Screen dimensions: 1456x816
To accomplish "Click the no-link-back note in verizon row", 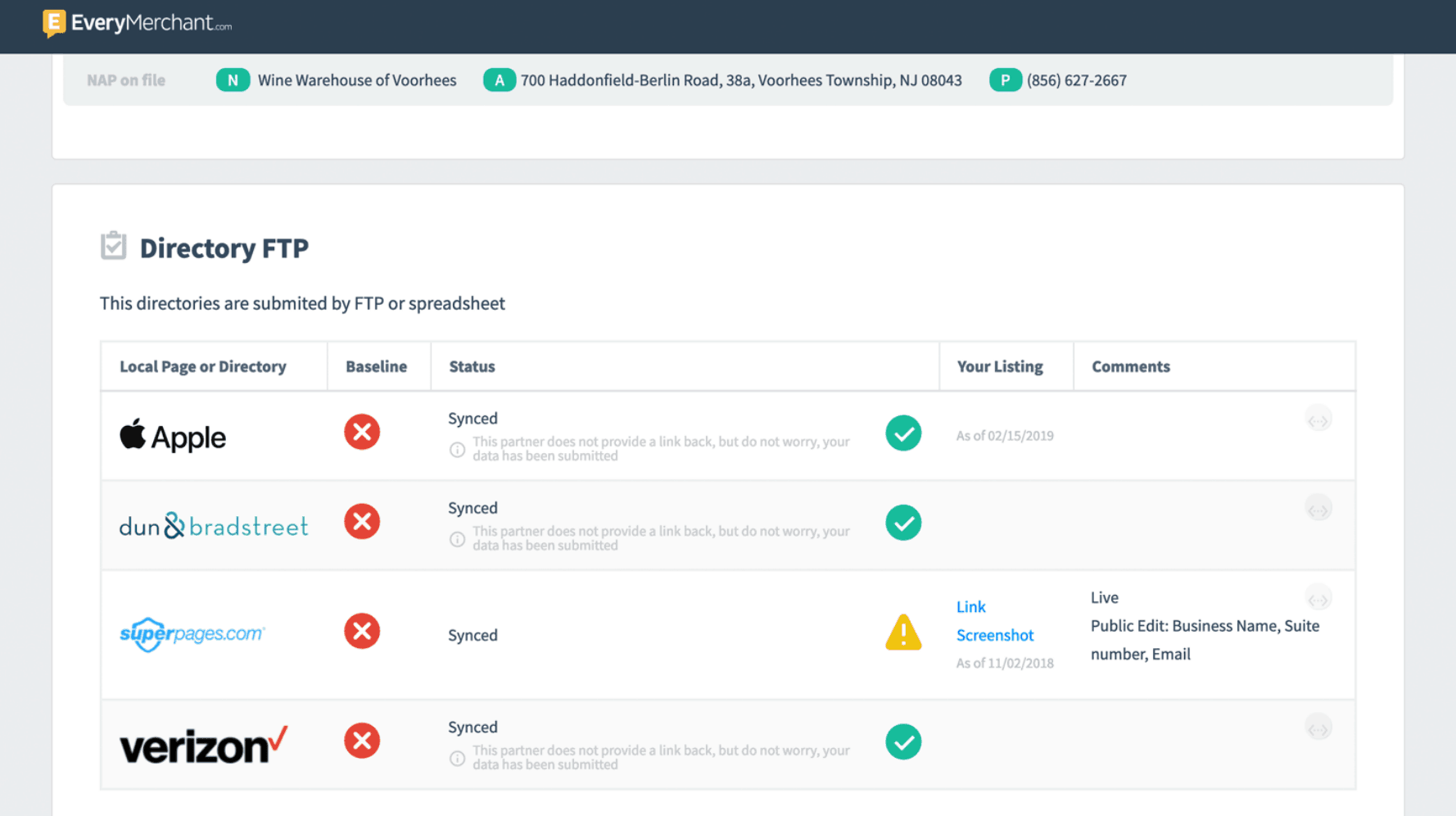I will click(x=661, y=758).
